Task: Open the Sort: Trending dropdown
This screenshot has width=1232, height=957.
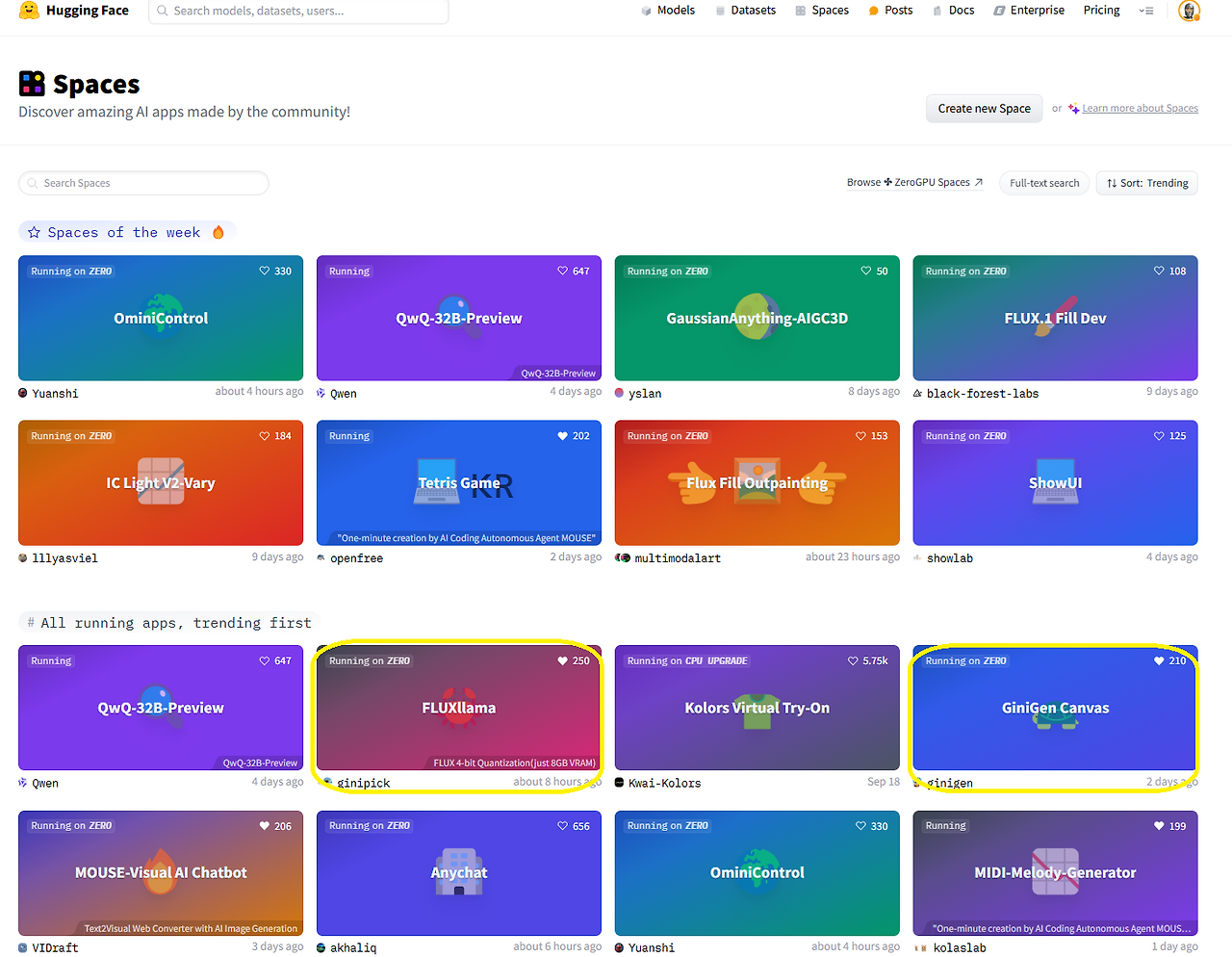Action: pyautogui.click(x=1147, y=183)
